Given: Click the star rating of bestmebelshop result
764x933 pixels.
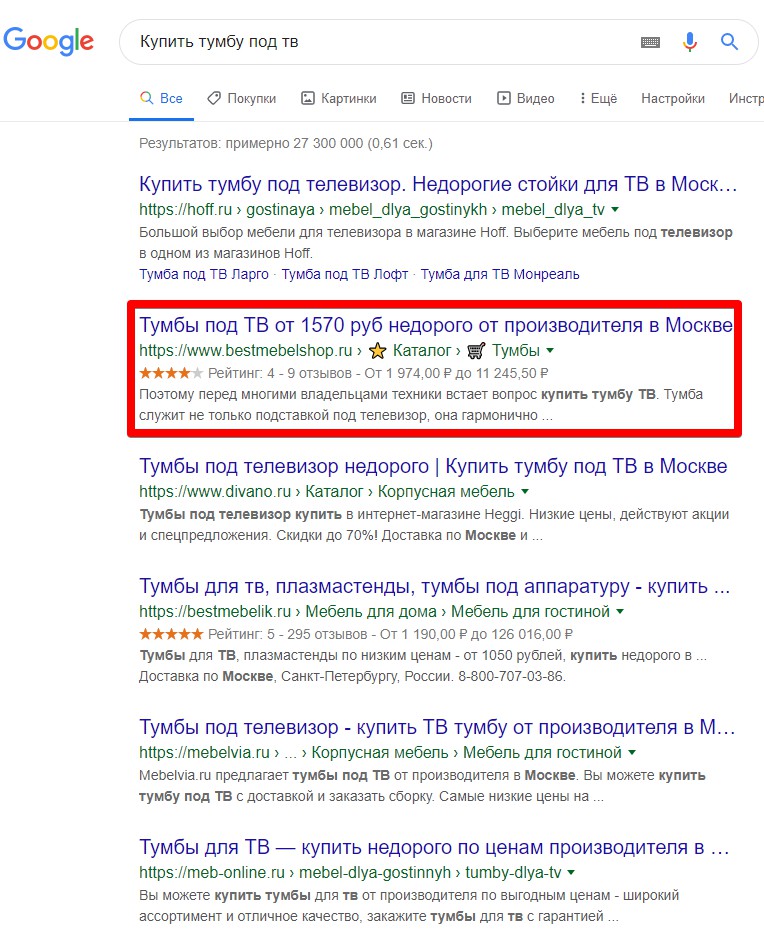Looking at the screenshot, I should click(171, 373).
